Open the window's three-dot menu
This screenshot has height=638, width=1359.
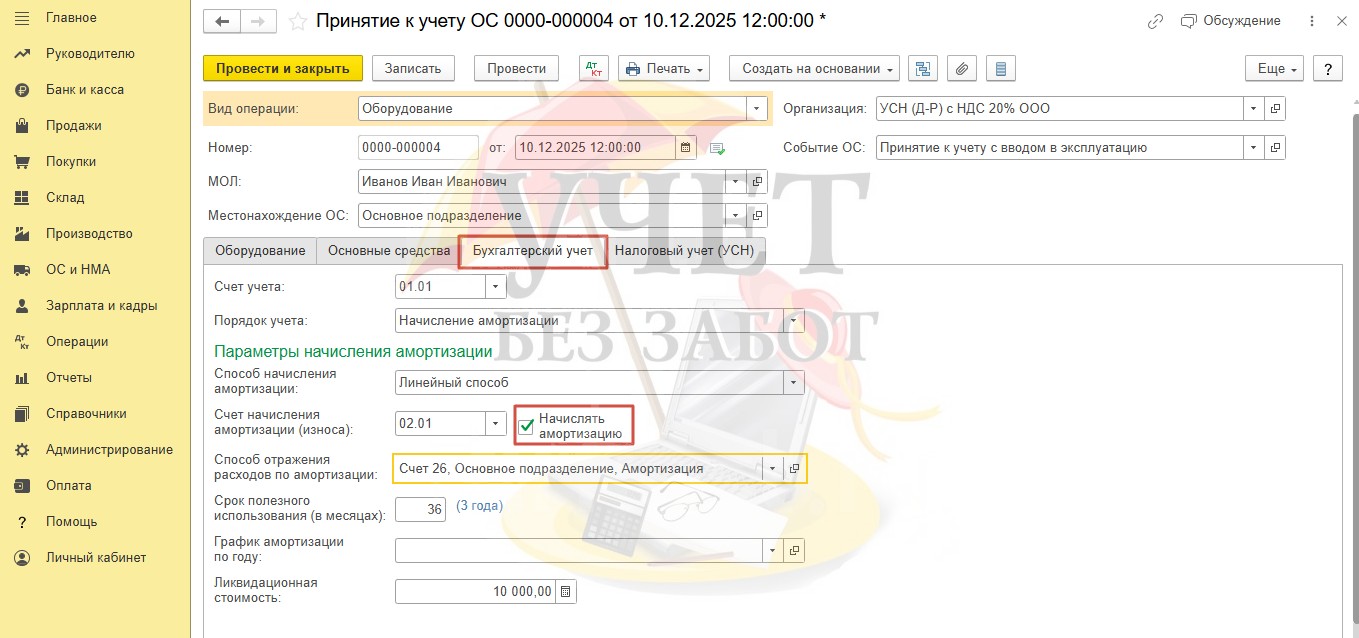coord(1311,21)
